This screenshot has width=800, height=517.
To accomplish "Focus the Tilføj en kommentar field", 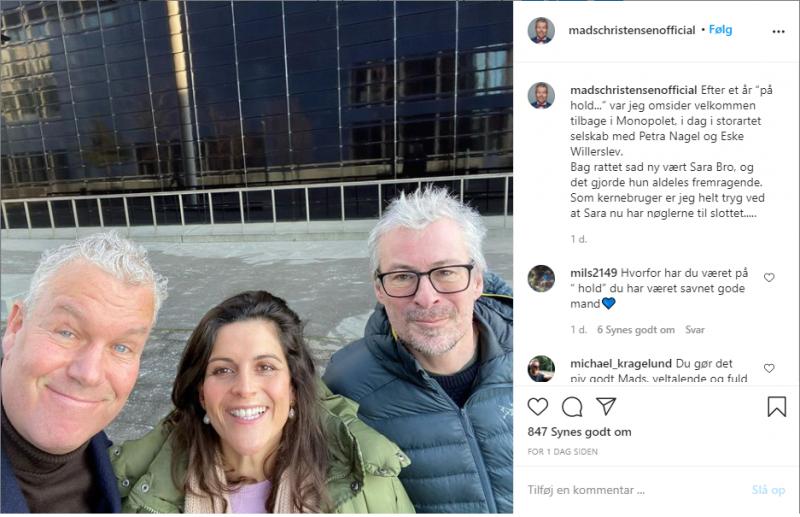I will (x=633, y=490).
